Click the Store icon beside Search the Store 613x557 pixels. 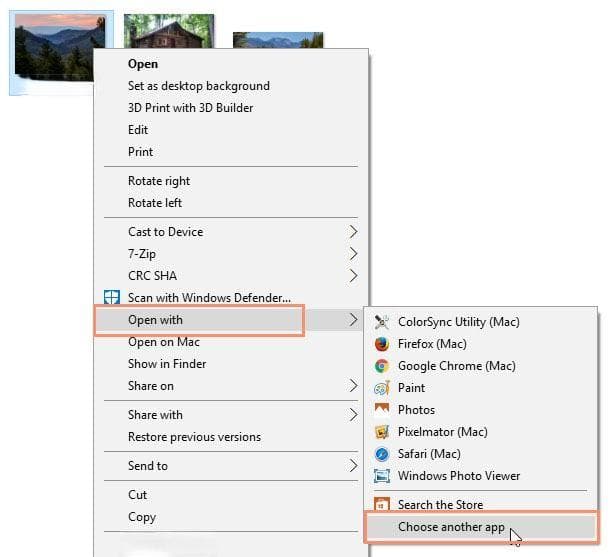tap(382, 503)
